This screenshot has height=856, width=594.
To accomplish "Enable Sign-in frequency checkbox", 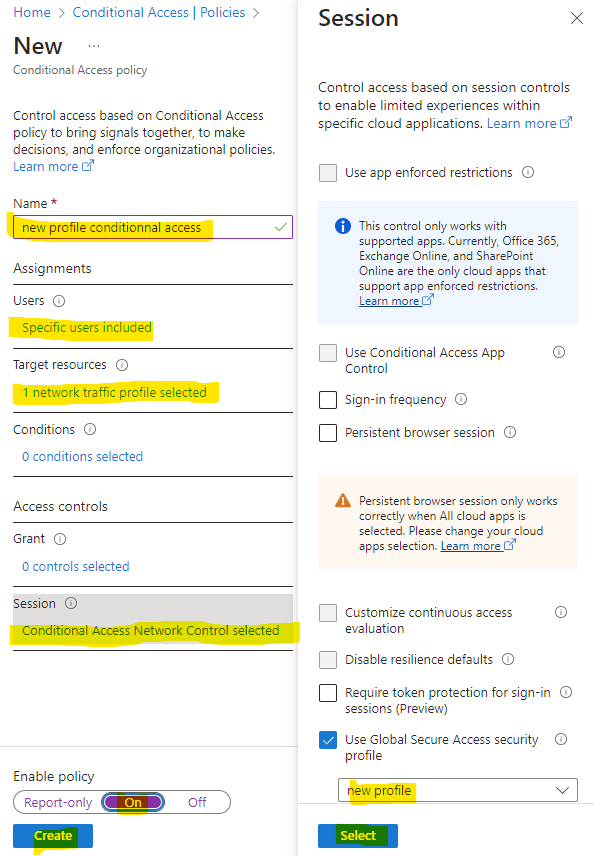I will click(x=328, y=400).
